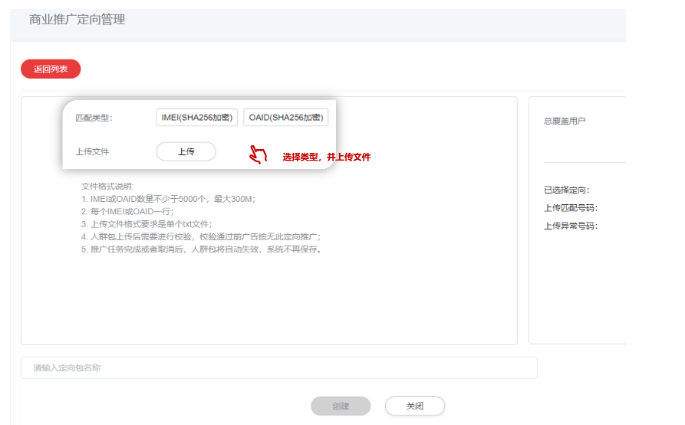Screen dimensions: 685x425
Task: Click the 上传文件 label
Action: point(92,152)
